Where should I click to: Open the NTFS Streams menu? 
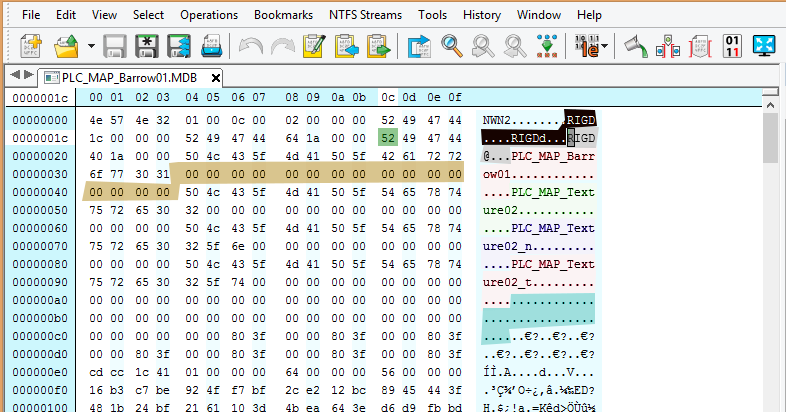365,15
